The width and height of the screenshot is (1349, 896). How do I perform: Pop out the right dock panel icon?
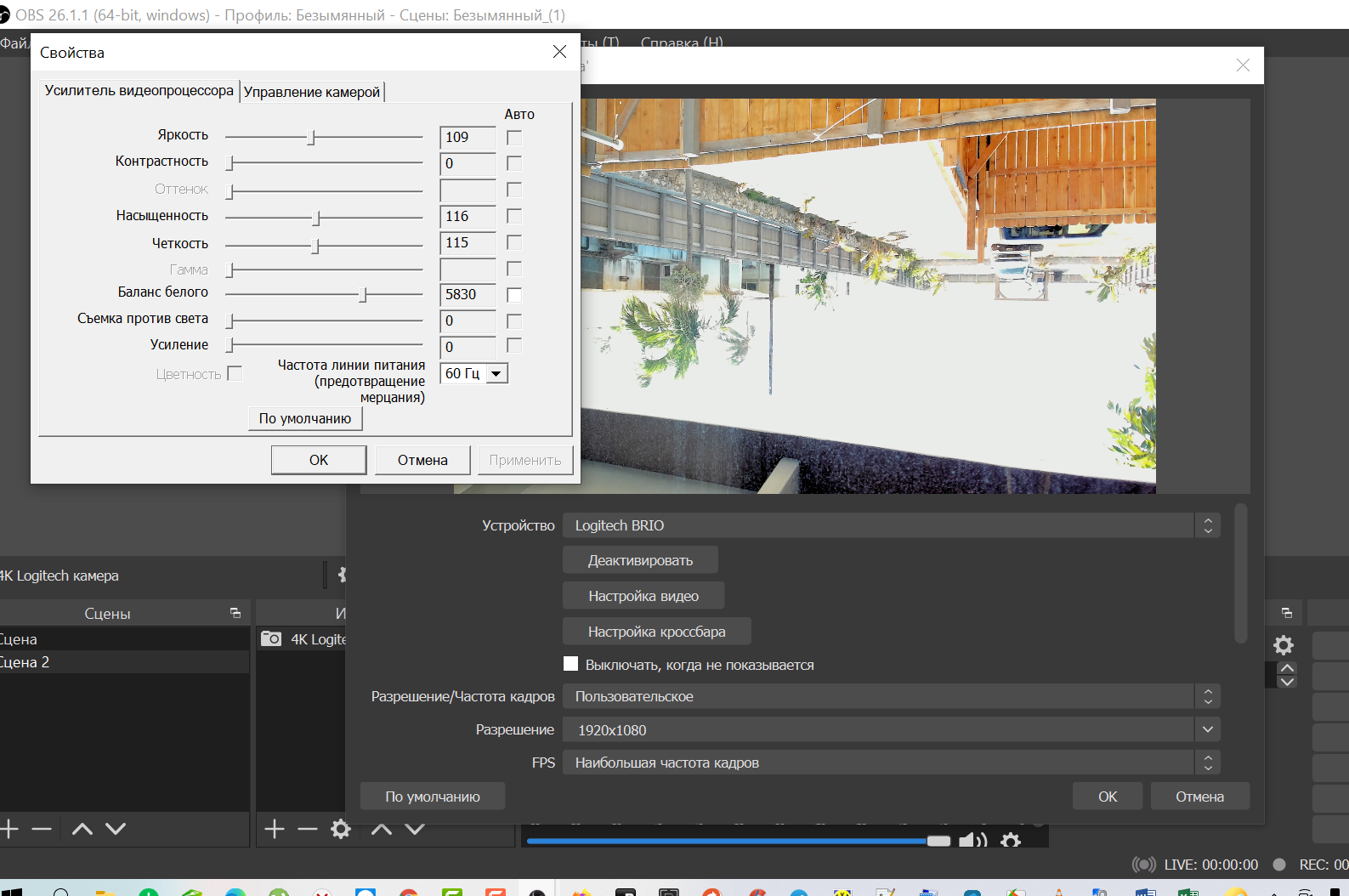pos(1287,613)
